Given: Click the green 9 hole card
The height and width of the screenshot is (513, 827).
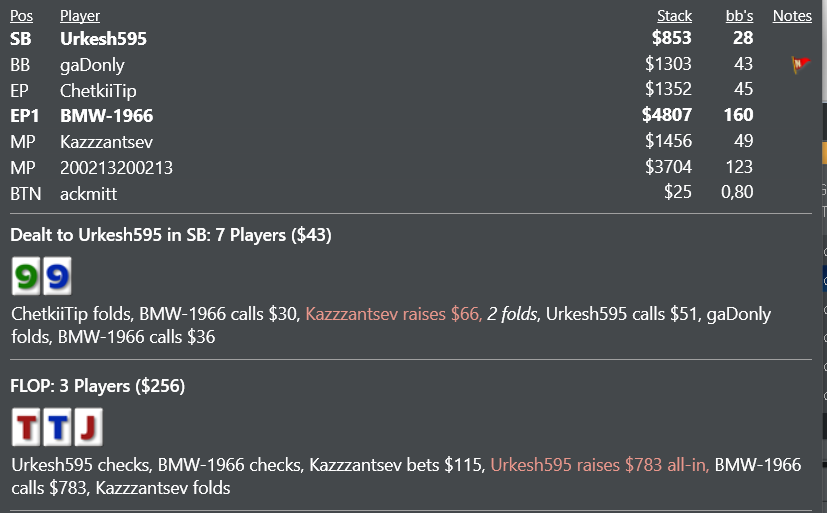Looking at the screenshot, I should coord(26,276).
